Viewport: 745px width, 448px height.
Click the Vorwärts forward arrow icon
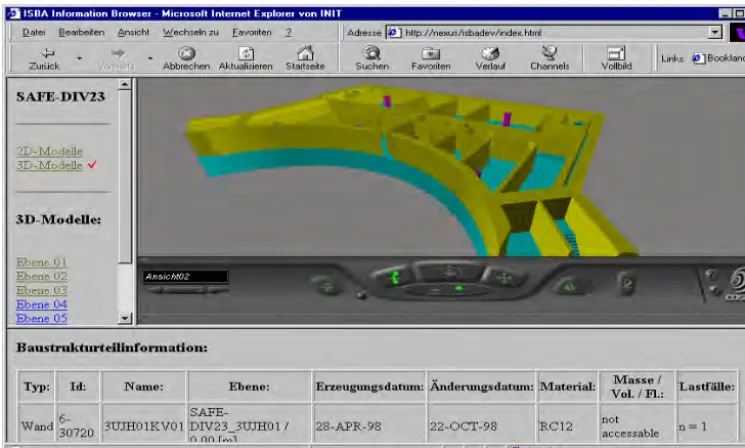tap(118, 53)
